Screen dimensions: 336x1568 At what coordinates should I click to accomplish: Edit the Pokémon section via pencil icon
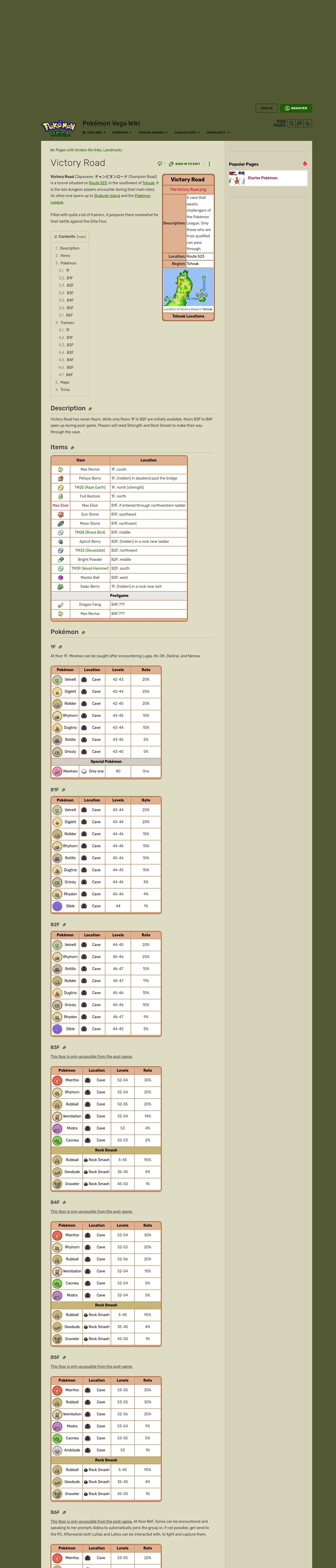(83, 632)
